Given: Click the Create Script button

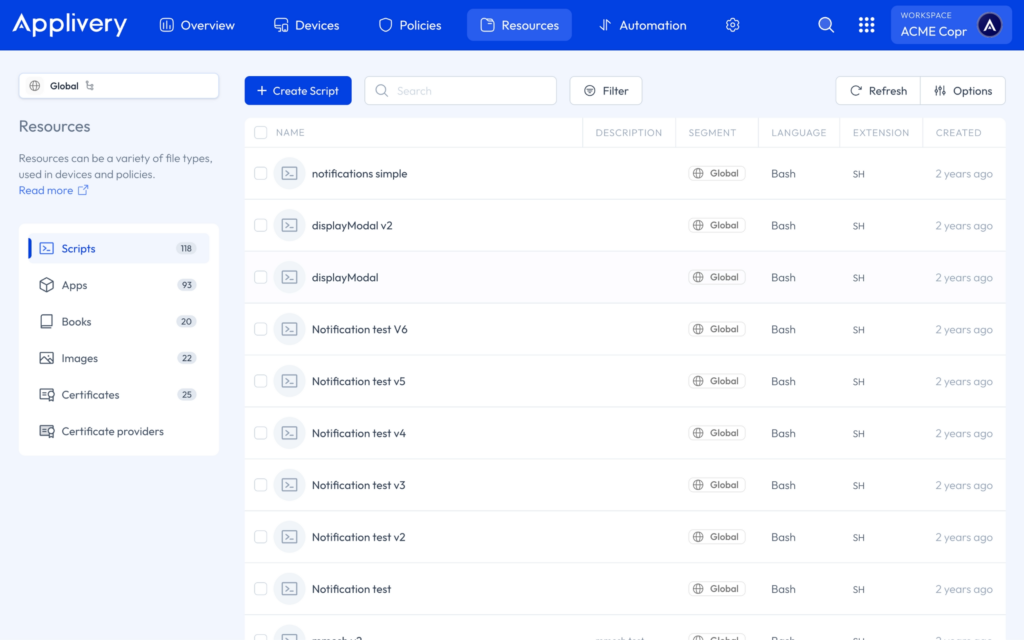Looking at the screenshot, I should [298, 91].
